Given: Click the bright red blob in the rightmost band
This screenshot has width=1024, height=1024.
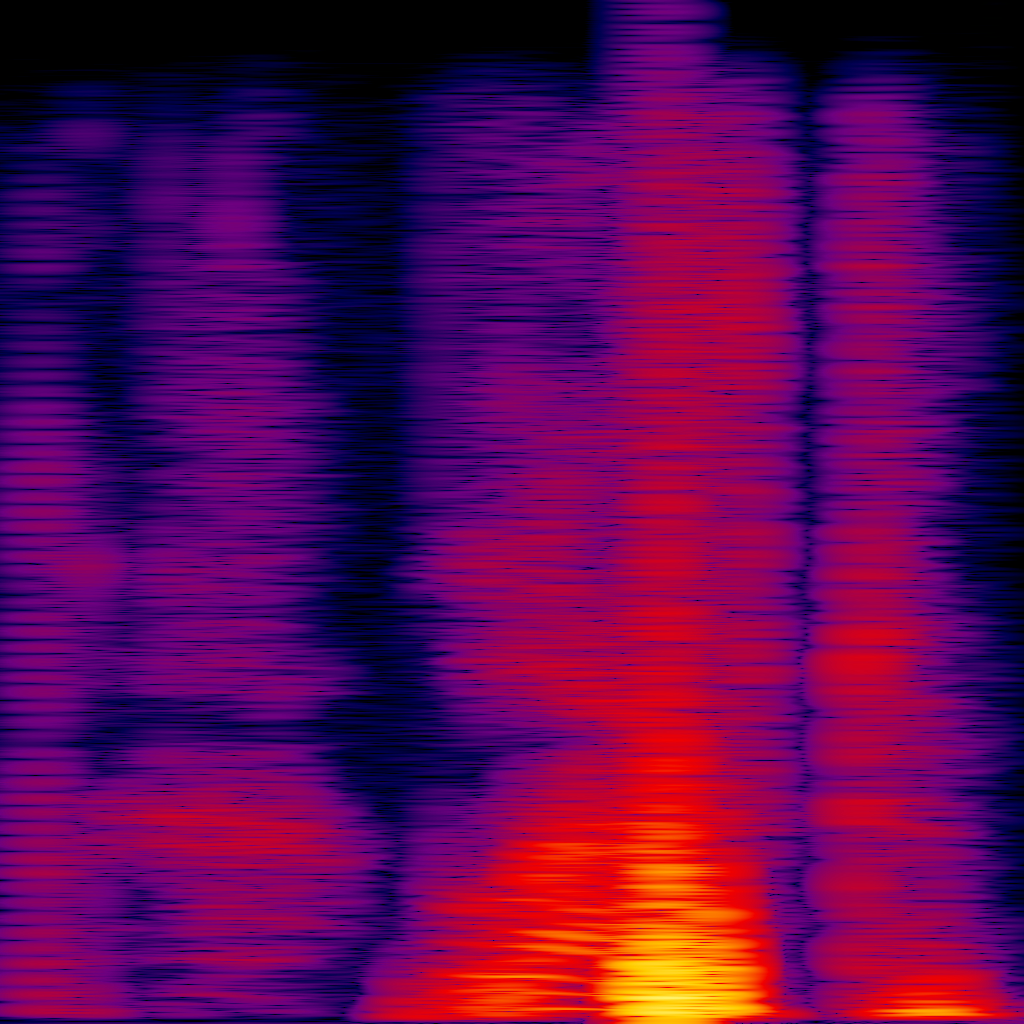Looking at the screenshot, I should click(862, 662).
